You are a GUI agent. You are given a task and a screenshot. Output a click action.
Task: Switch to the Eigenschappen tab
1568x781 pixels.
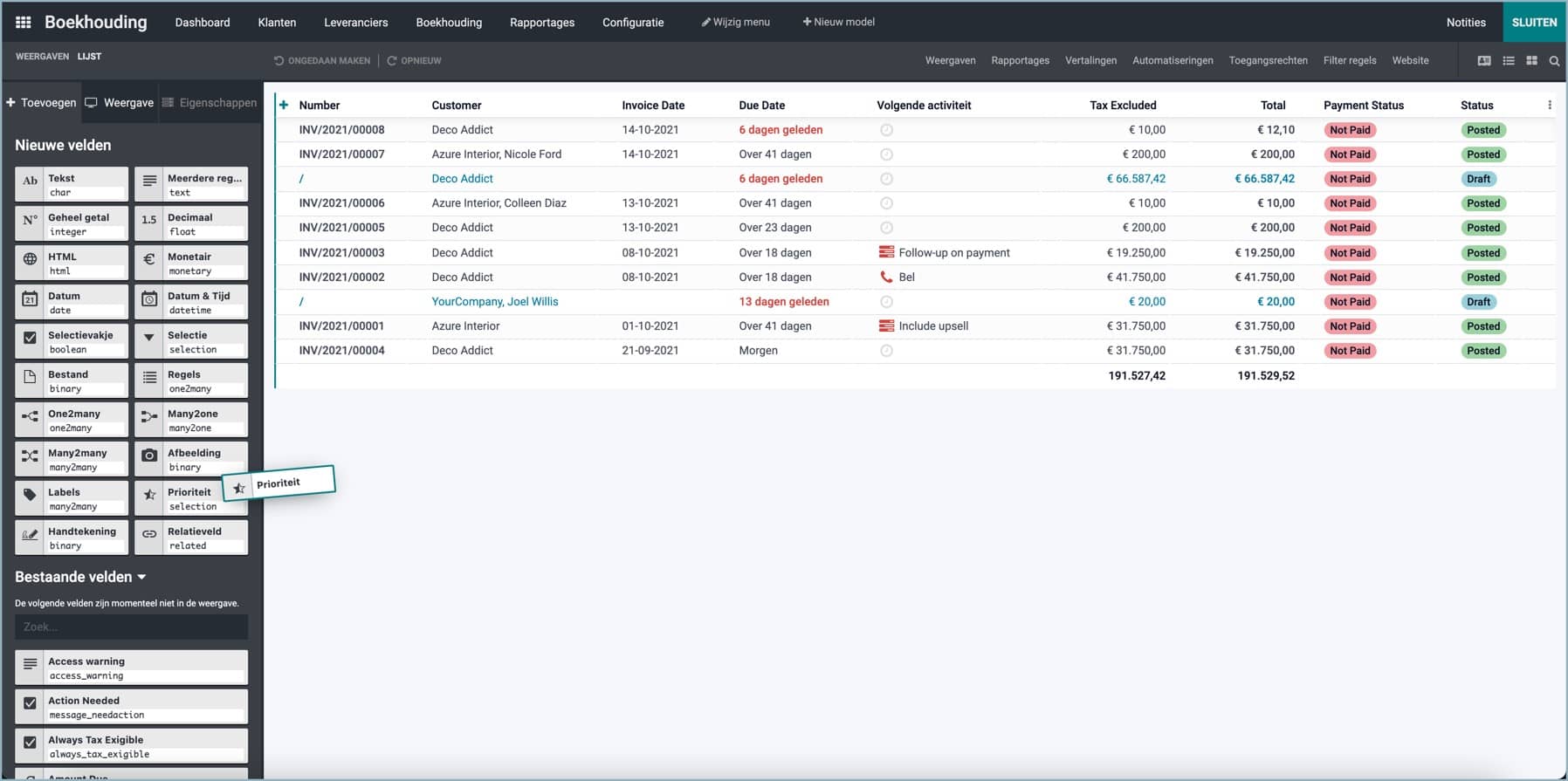tap(210, 103)
